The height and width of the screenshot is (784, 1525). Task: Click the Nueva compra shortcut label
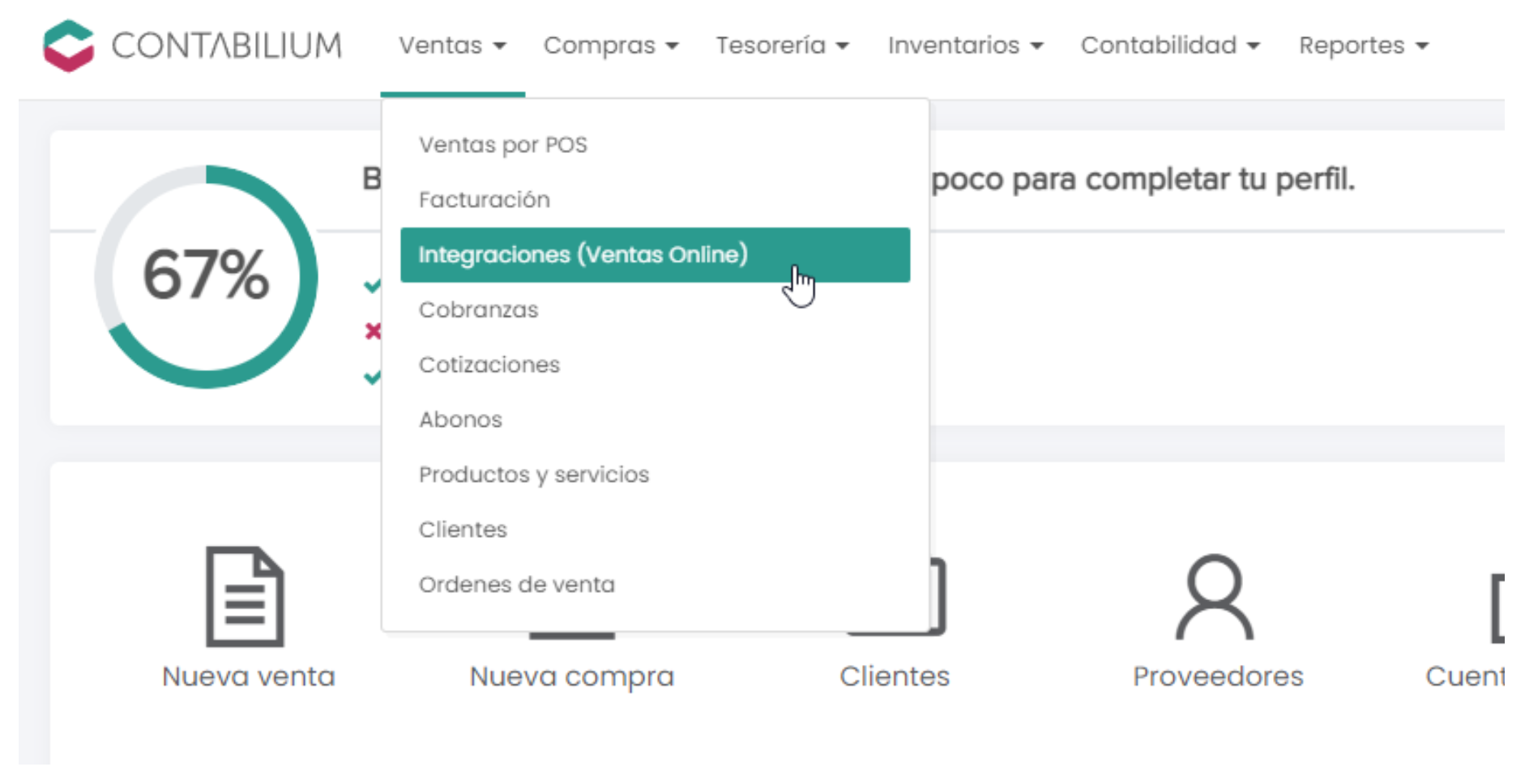coord(571,676)
